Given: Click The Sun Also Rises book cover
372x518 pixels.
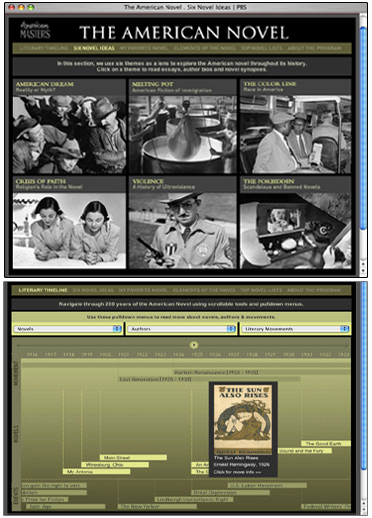Looking at the screenshot, I should click(243, 419).
